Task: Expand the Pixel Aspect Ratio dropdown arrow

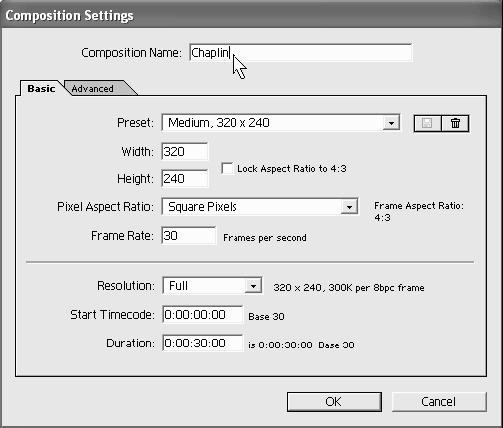Action: 349,207
